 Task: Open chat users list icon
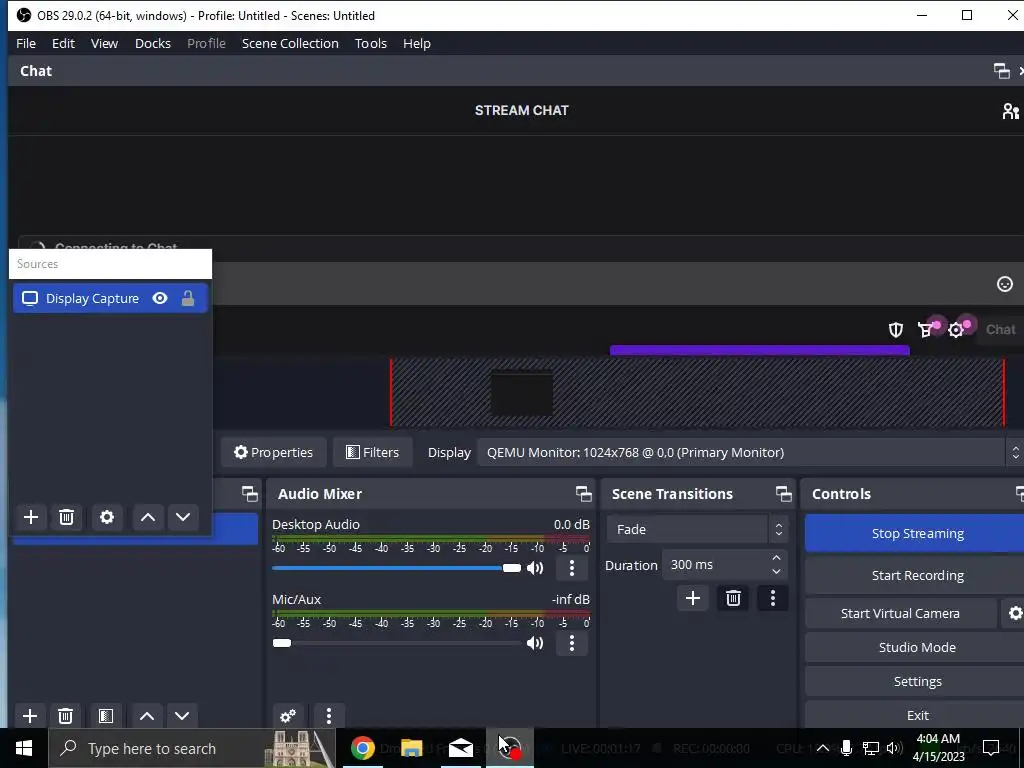[1010, 111]
